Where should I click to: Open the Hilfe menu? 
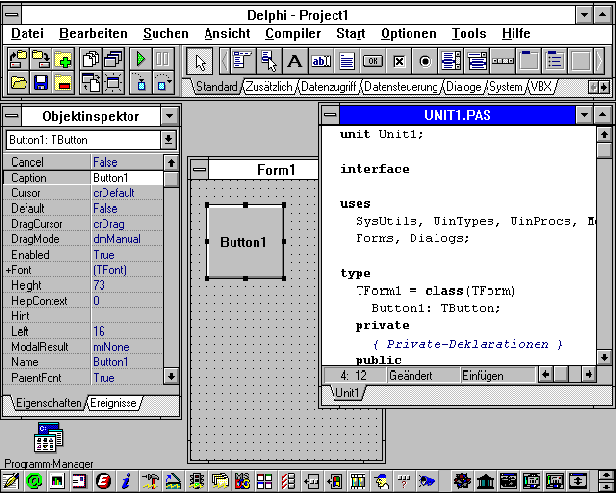[516, 33]
